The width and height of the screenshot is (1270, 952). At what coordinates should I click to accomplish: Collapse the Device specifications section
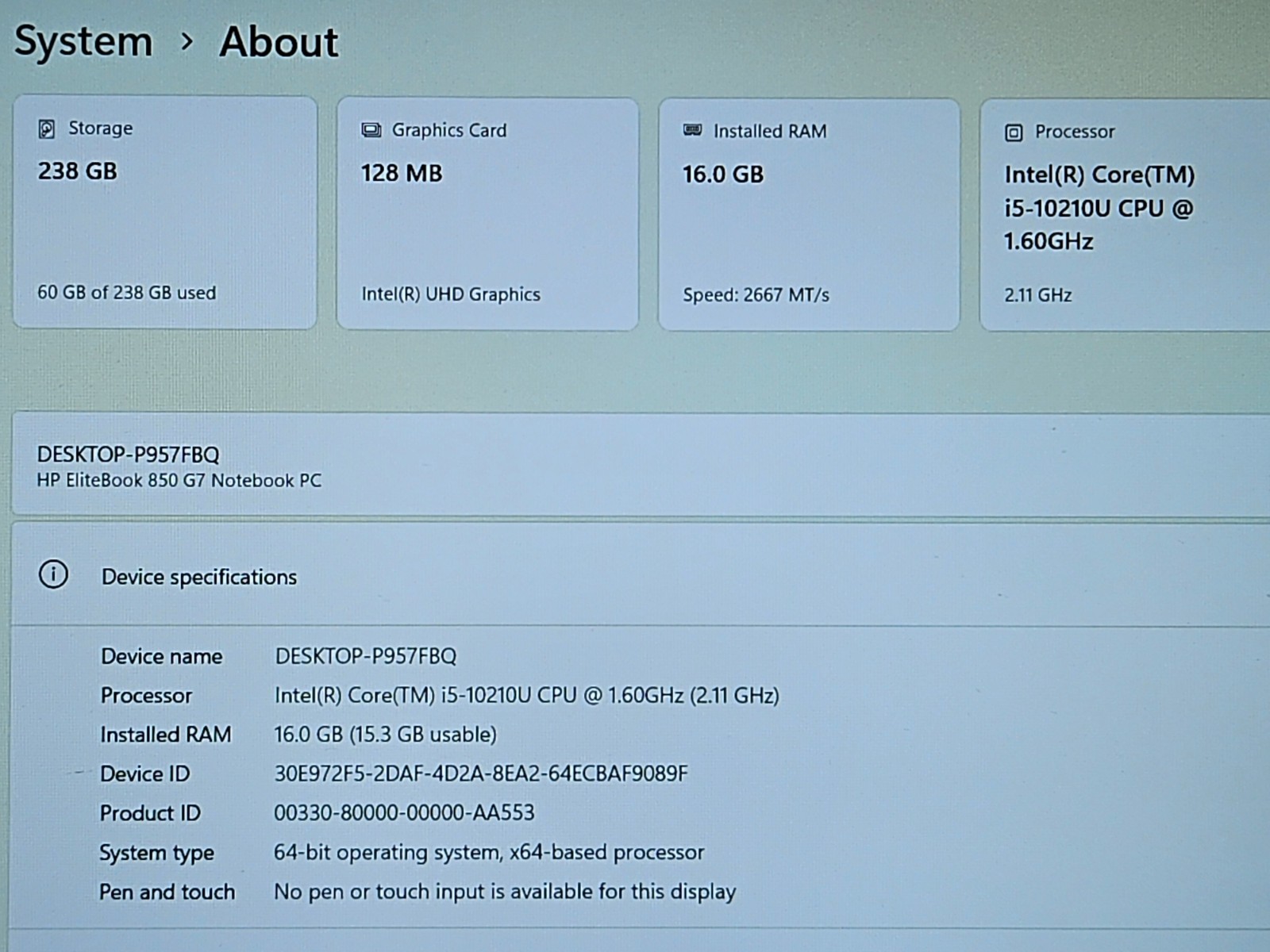pos(641,575)
